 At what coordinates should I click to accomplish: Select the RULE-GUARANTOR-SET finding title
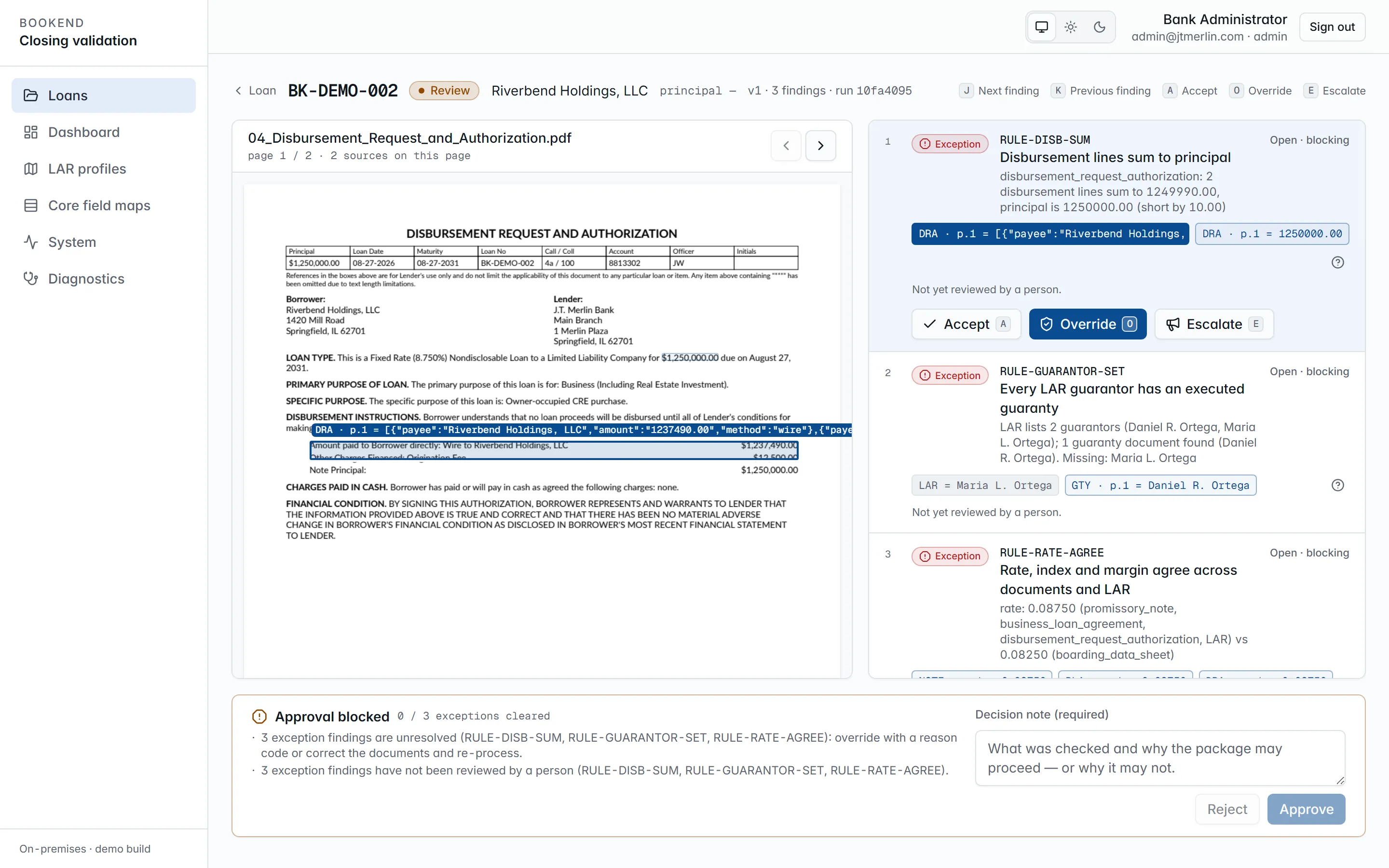coord(1121,398)
